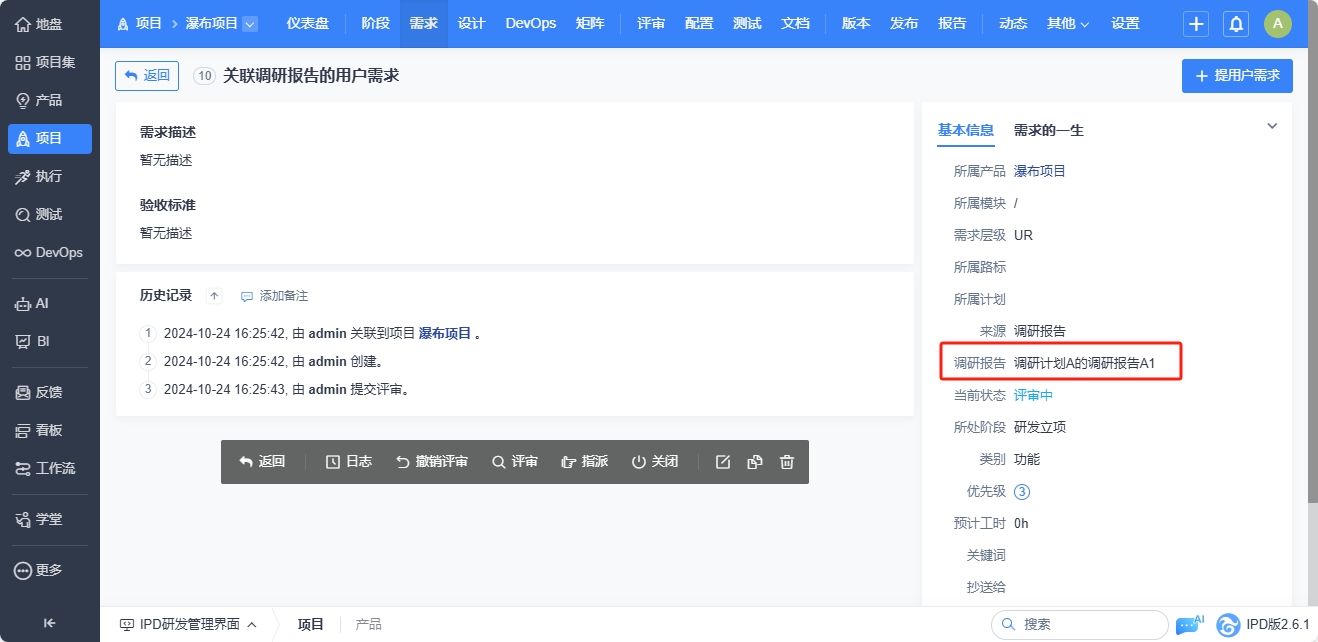1318x642 pixels.
Task: Click the plus quick-create icon in header
Action: pos(1196,24)
